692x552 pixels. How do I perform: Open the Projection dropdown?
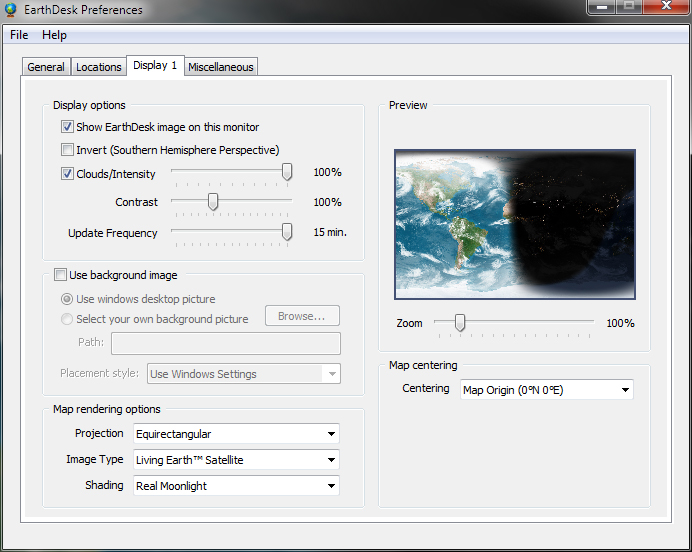(x=234, y=434)
